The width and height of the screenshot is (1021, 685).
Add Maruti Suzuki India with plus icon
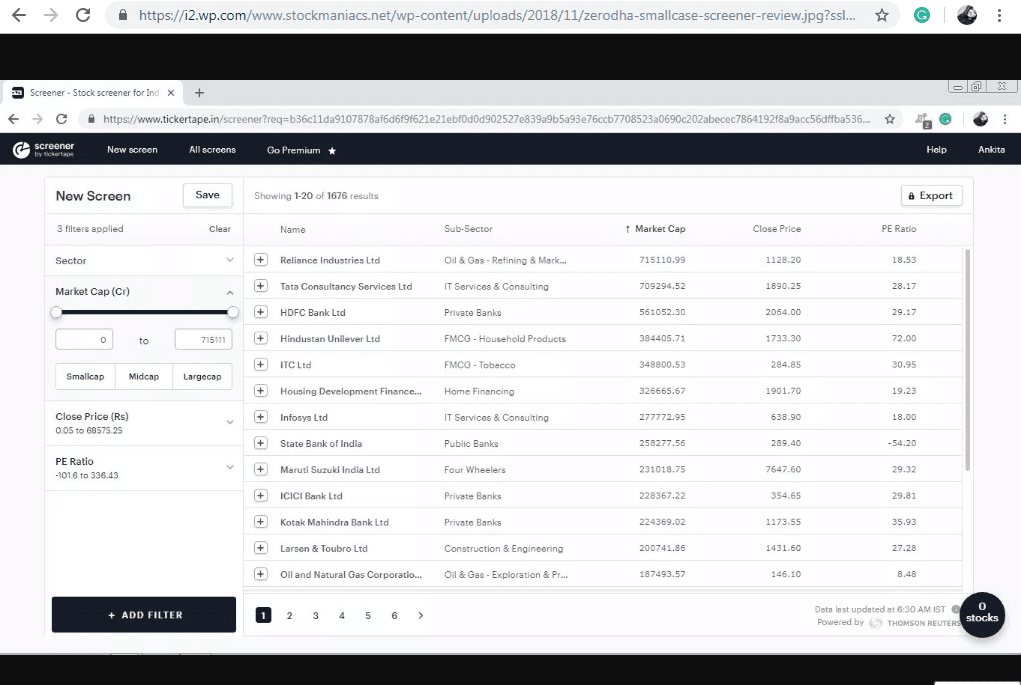click(x=260, y=469)
